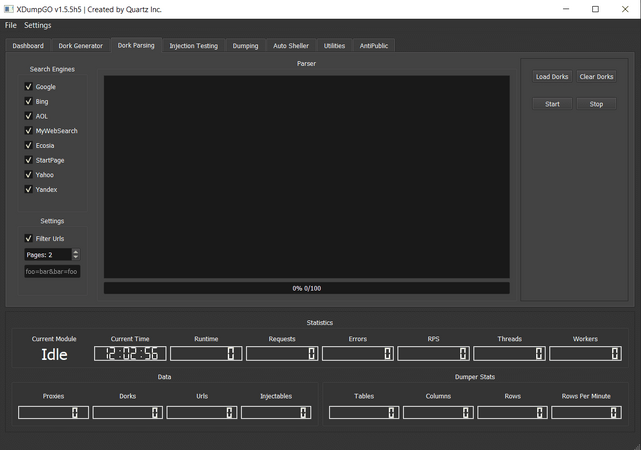Click the Rows counter display
This screenshot has width=641, height=450.
pyautogui.click(x=513, y=412)
